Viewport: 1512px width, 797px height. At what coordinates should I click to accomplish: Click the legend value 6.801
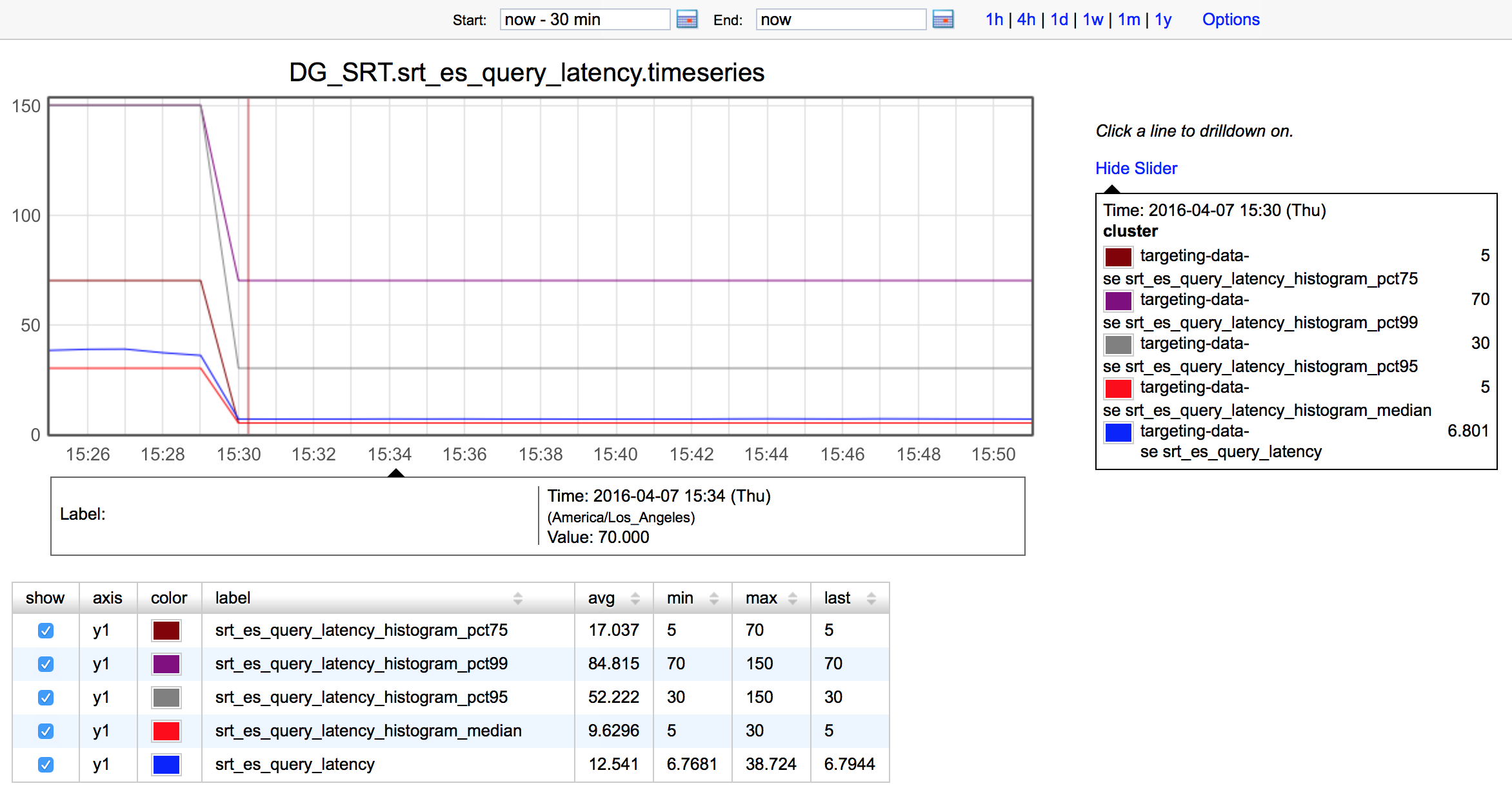pos(1468,431)
